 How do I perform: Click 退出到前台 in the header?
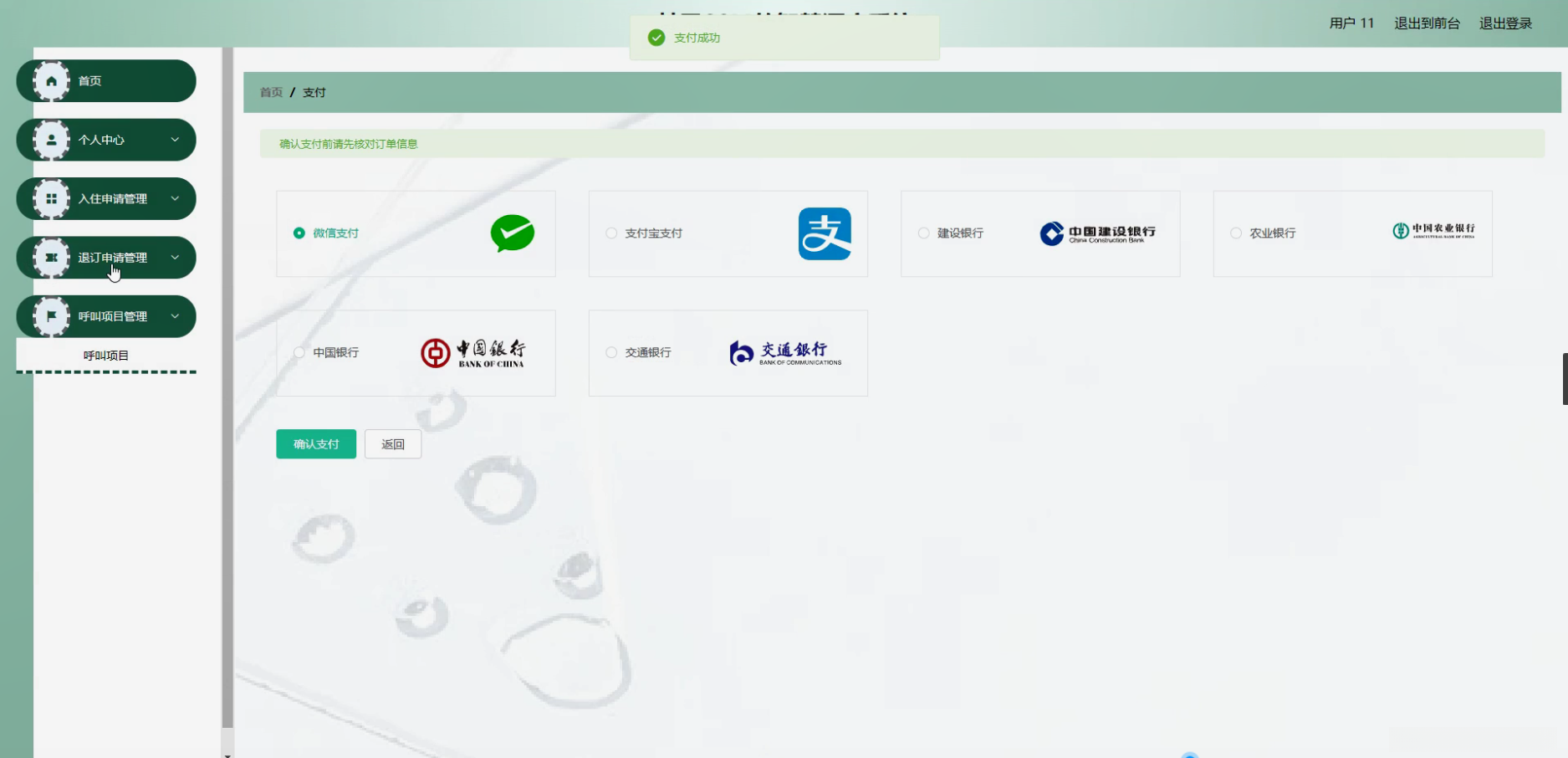coord(1427,23)
